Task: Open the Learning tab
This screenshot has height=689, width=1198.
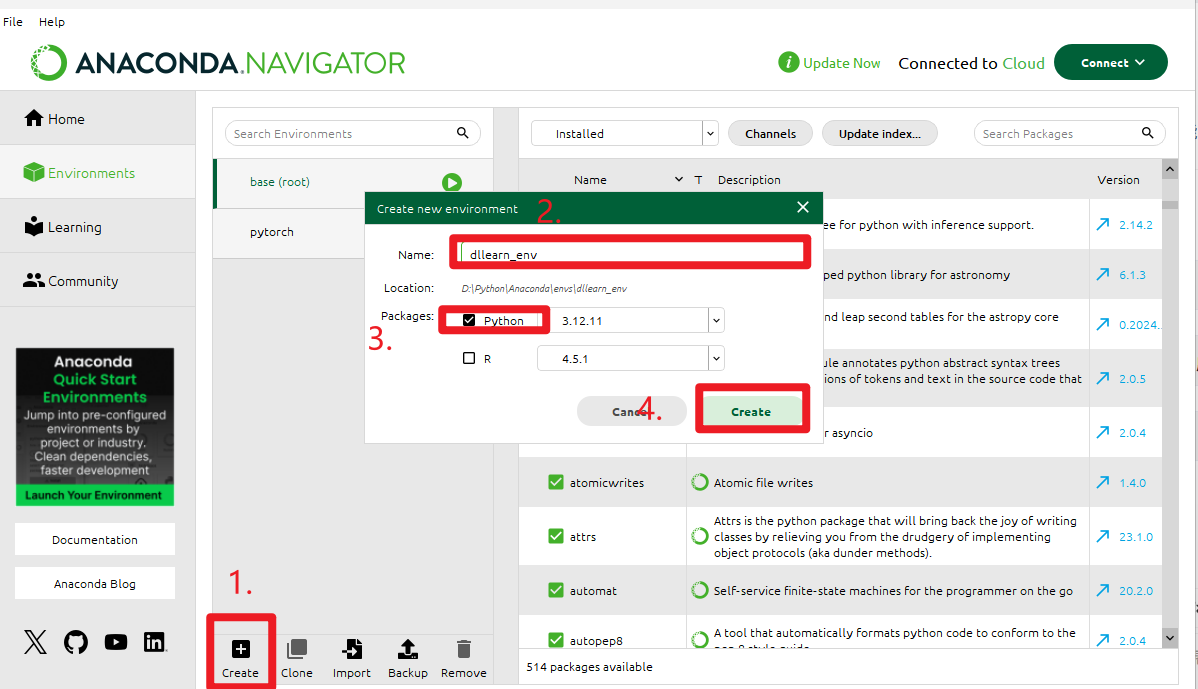Action: point(98,227)
